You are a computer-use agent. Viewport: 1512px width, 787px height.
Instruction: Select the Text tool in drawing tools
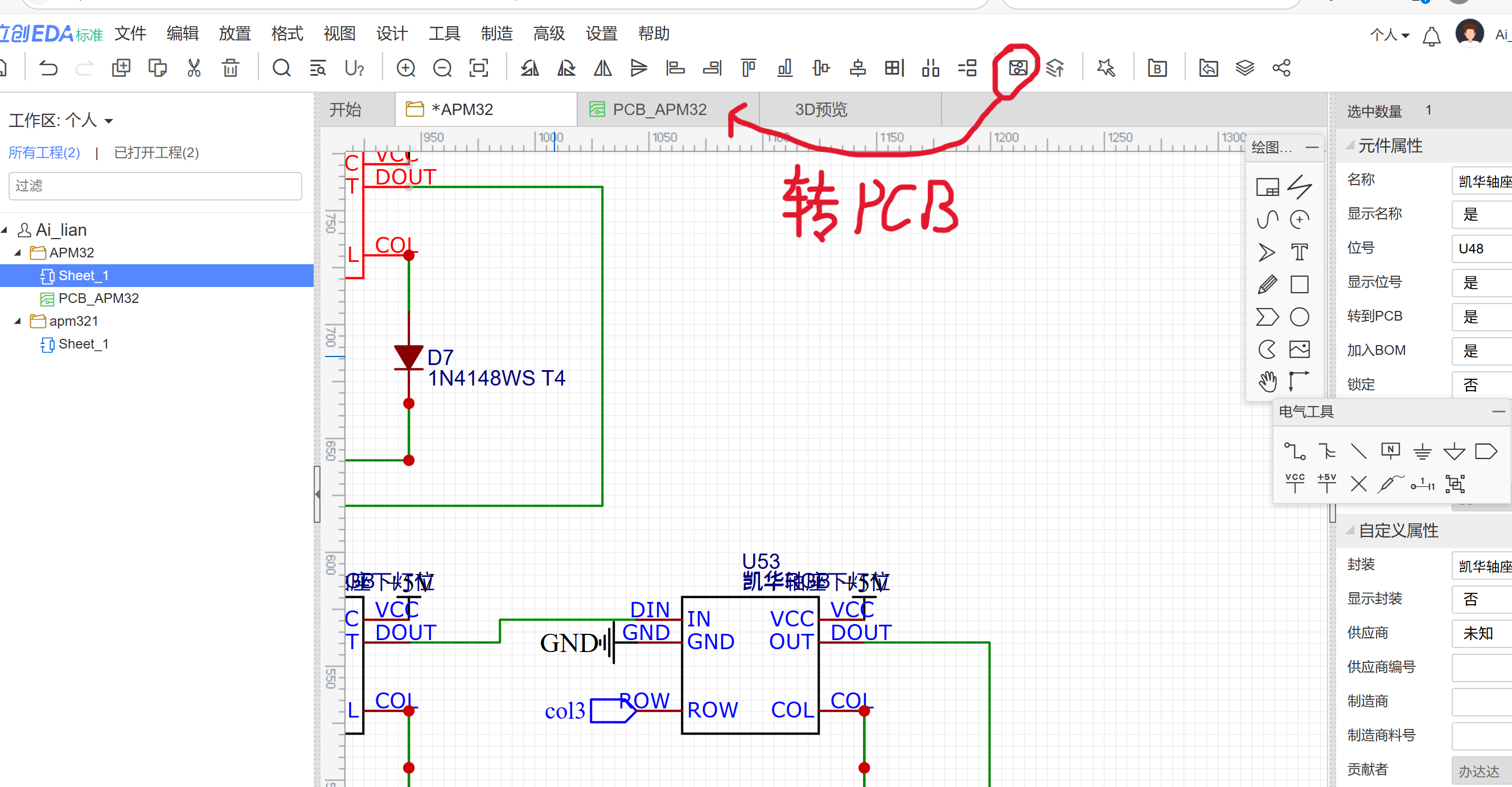click(x=1299, y=252)
